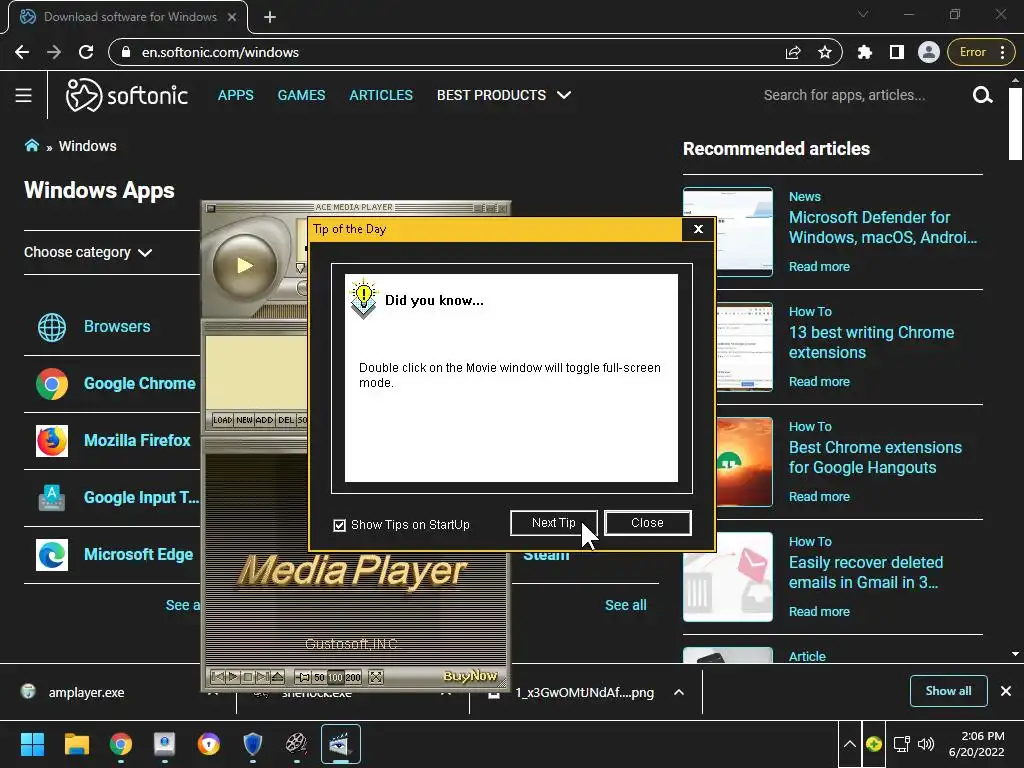Click the eject button in movie window toolbar

[x=278, y=677]
